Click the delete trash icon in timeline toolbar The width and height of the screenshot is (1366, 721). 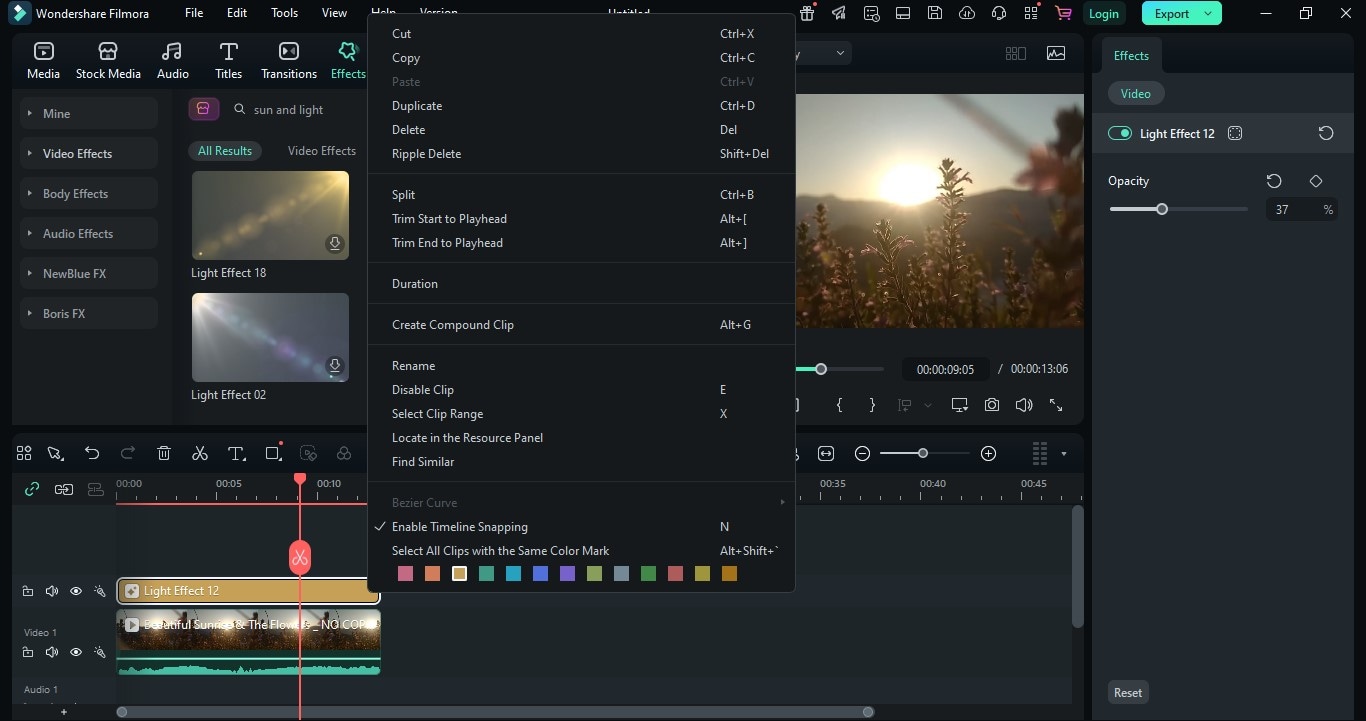coord(164,453)
